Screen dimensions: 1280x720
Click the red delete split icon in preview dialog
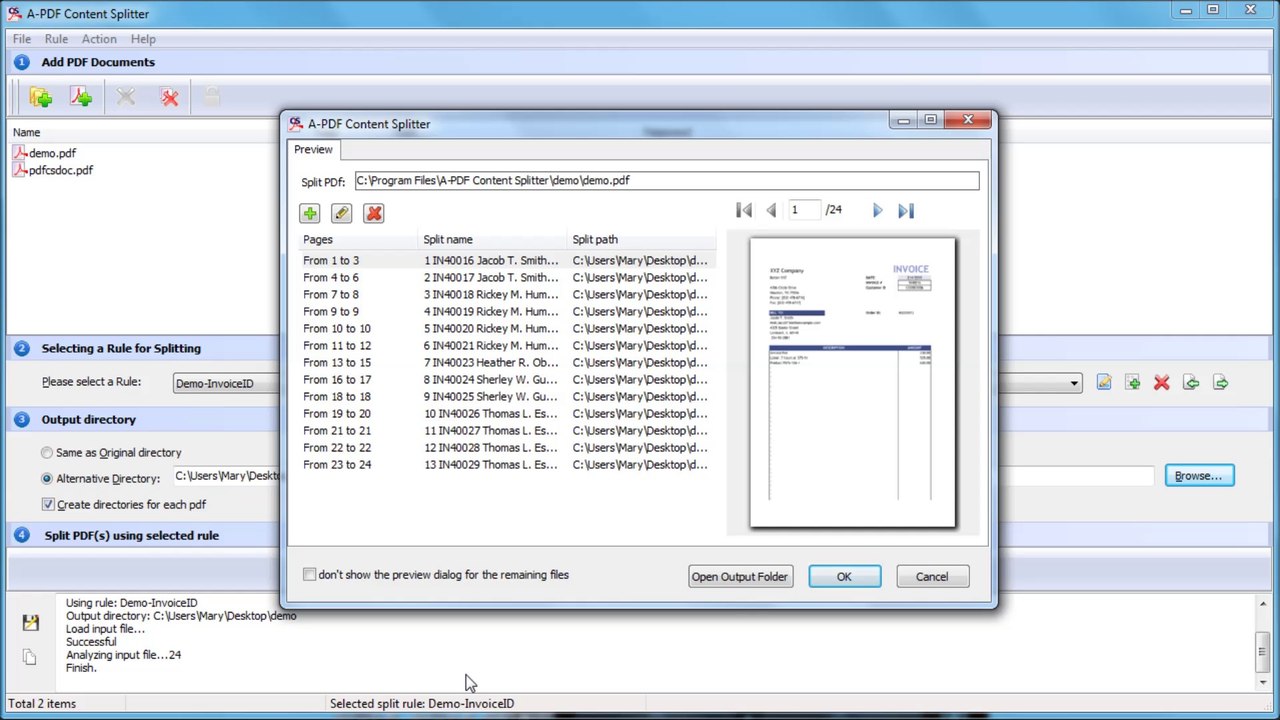(374, 213)
